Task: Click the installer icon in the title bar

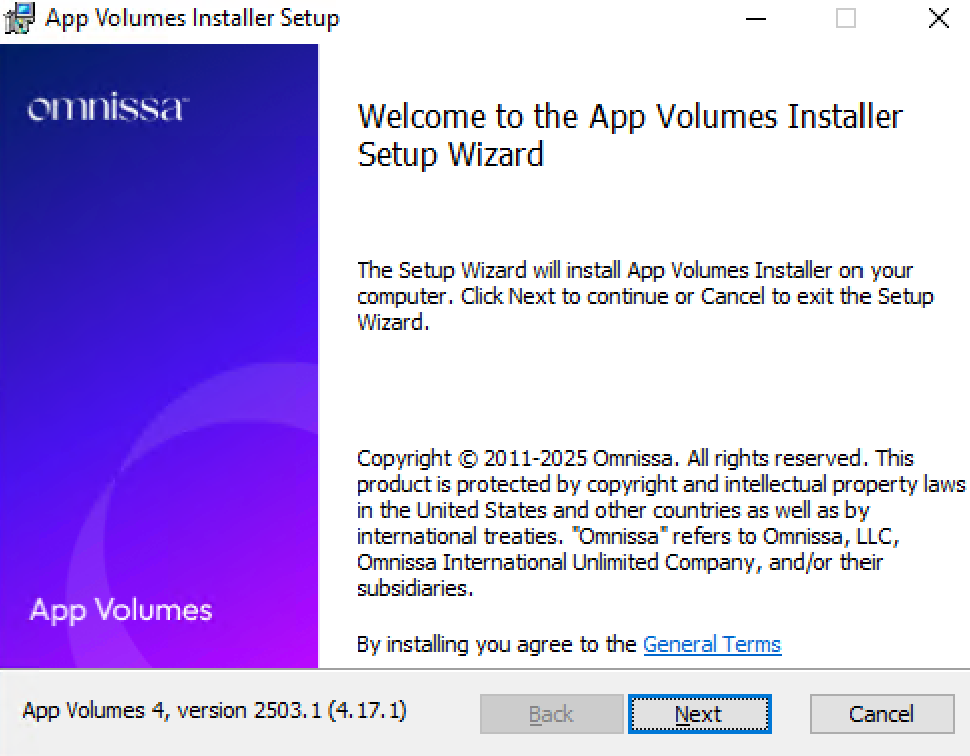Action: (19, 19)
